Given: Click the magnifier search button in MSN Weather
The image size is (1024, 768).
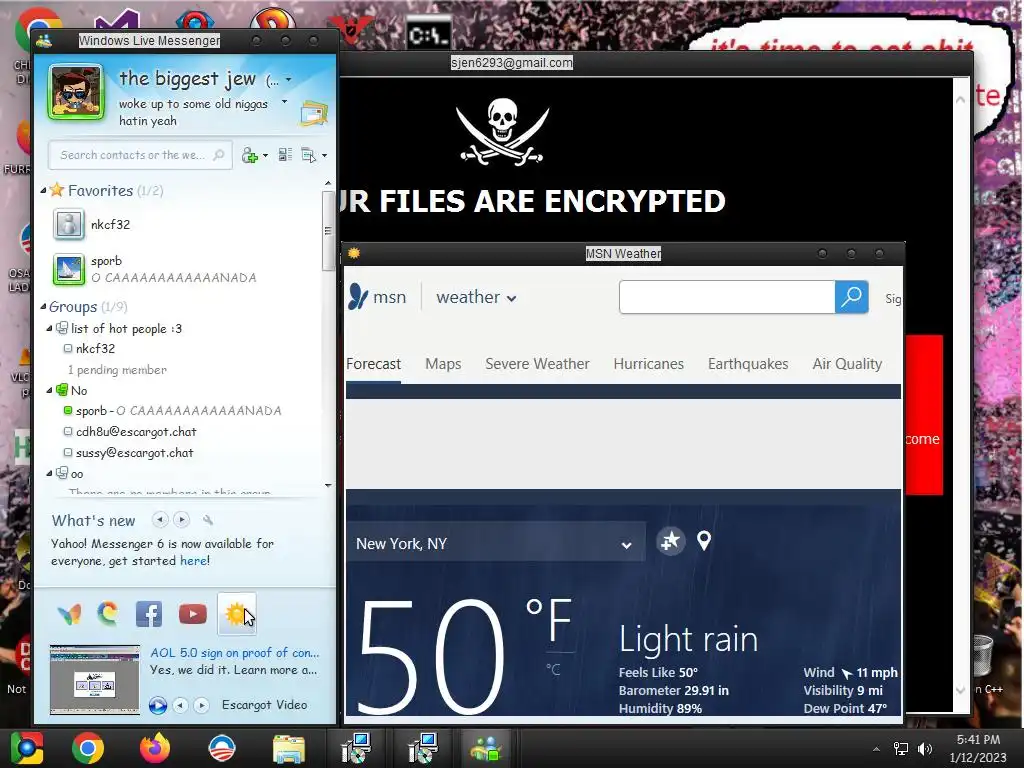Looking at the screenshot, I should tap(852, 297).
